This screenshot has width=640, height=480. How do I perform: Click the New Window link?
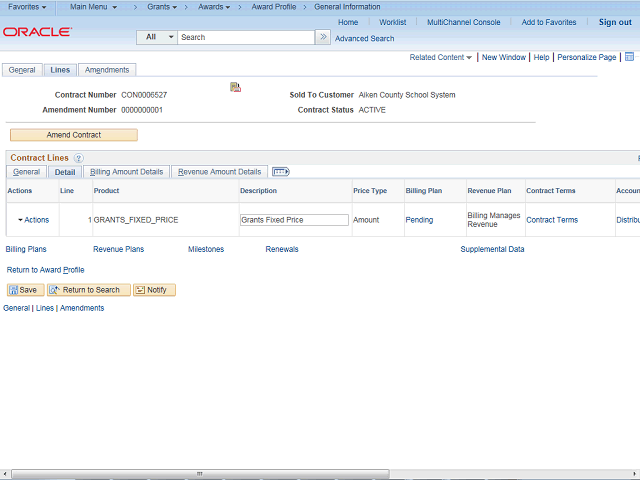pyautogui.click(x=504, y=57)
